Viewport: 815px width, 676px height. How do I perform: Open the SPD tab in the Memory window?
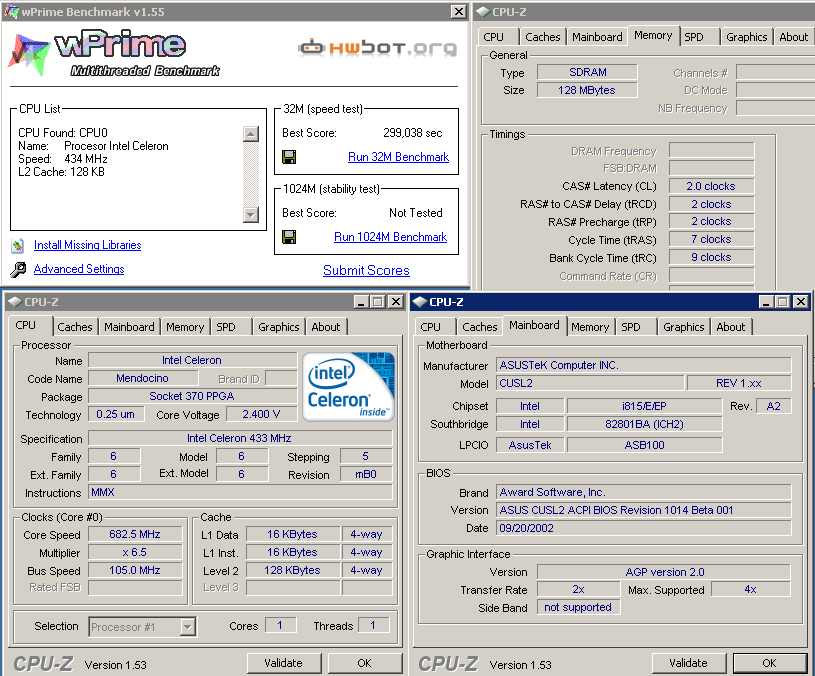[694, 37]
